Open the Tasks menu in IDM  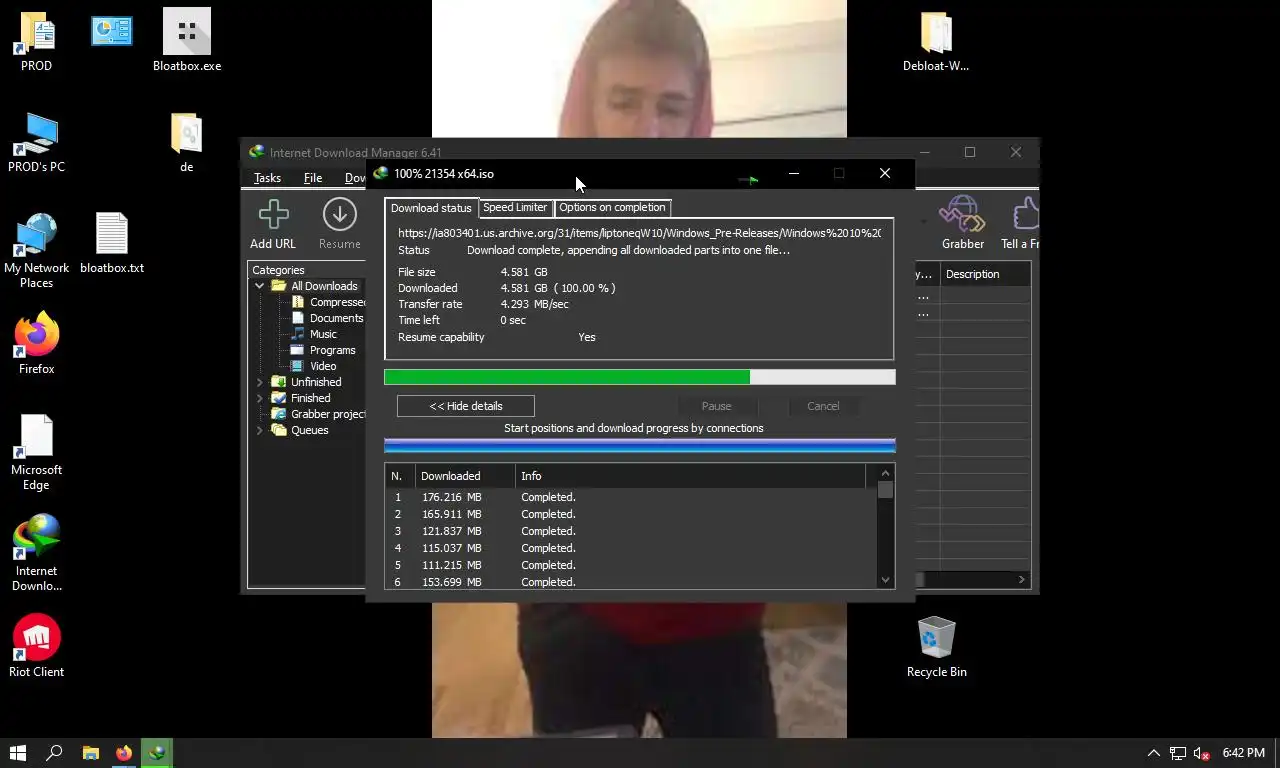coord(267,178)
